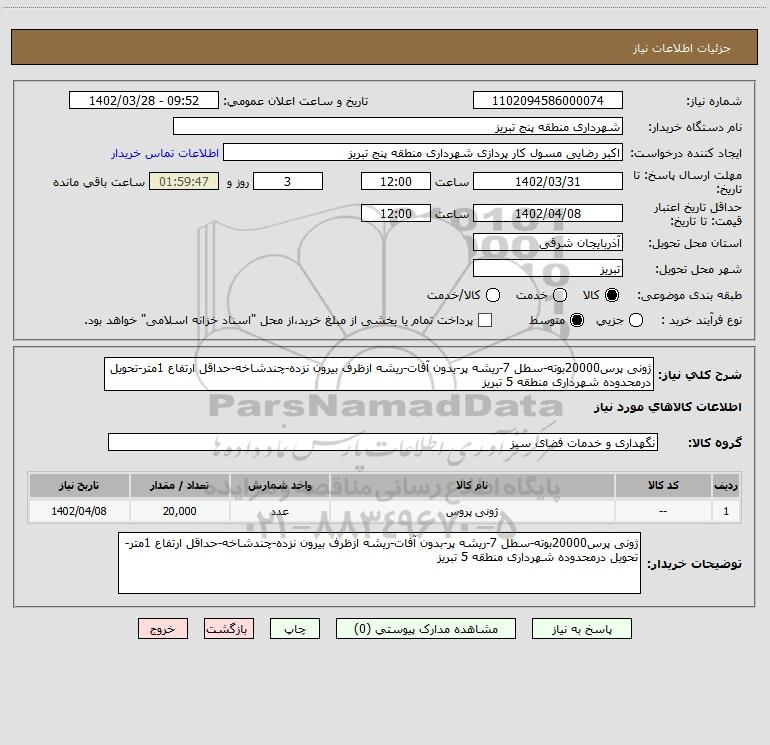Click the item name cell ژونی پروس

click(472, 512)
